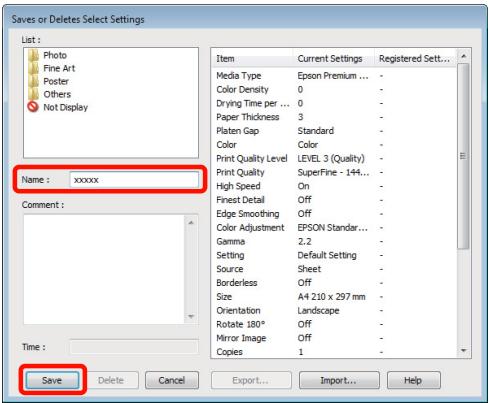This screenshot has width=489, height=403.
Task: Select the red Not Display icon
Action: tap(33, 107)
